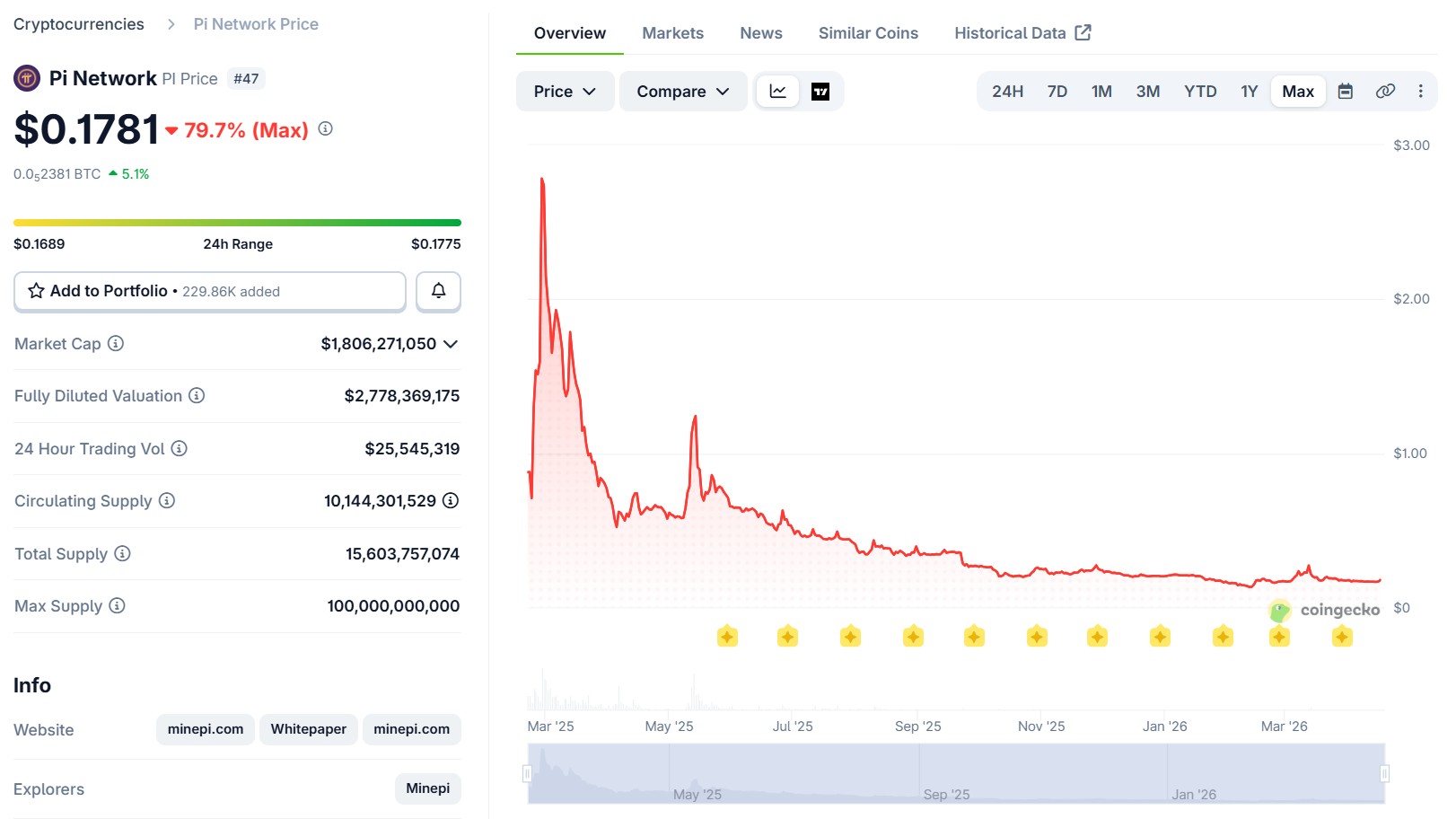Screen dimensions: 1456x819
Task: Click the Market Cap info icon
Action: pyautogui.click(x=116, y=343)
